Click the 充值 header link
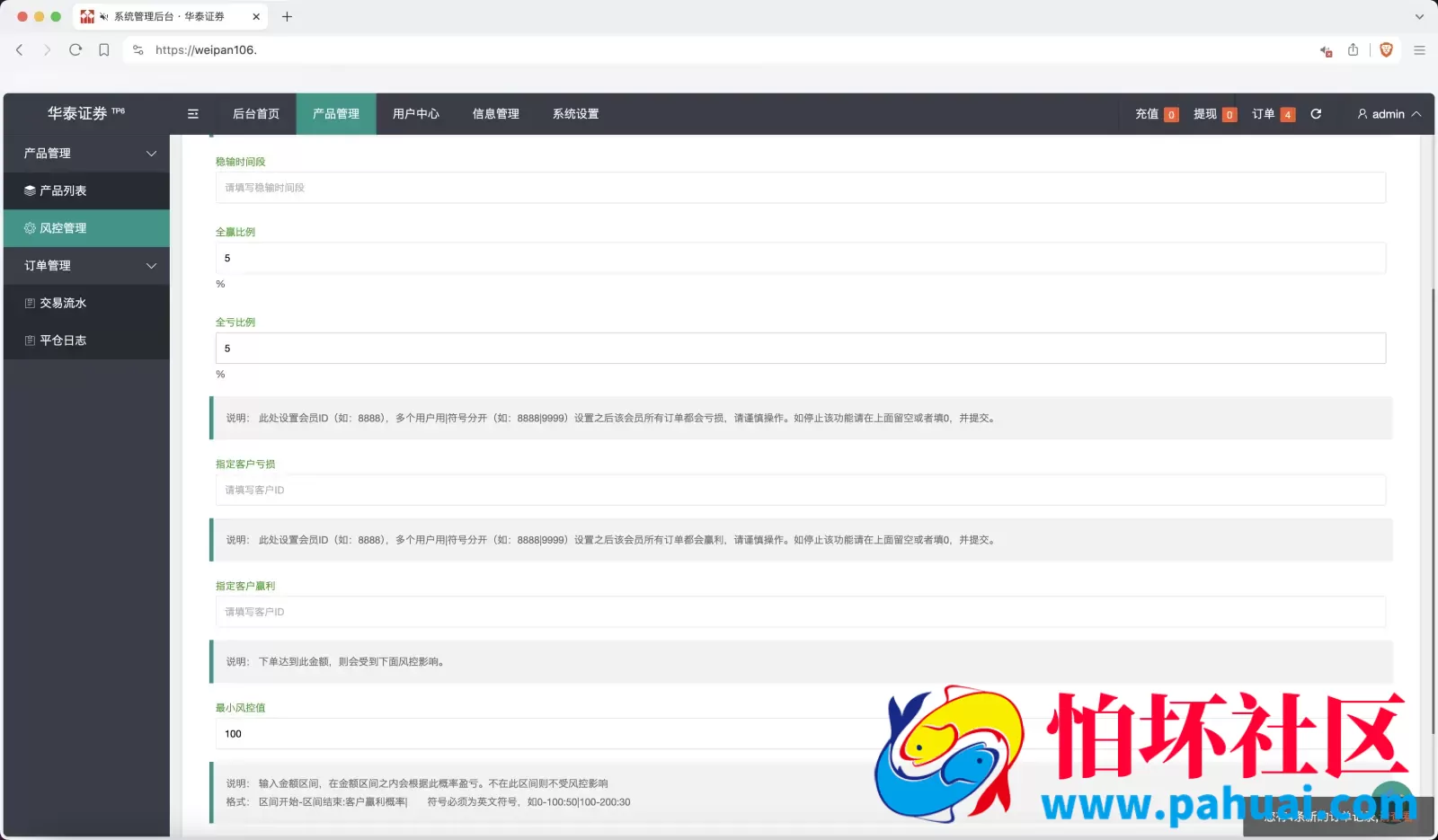The image size is (1438, 840). tap(1147, 114)
